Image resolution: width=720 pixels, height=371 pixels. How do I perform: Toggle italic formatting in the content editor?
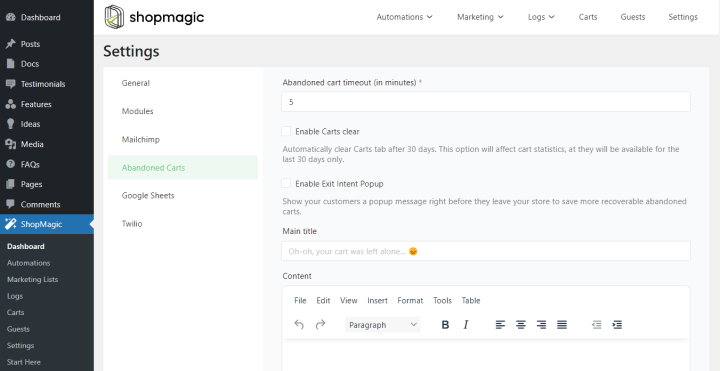(466, 325)
